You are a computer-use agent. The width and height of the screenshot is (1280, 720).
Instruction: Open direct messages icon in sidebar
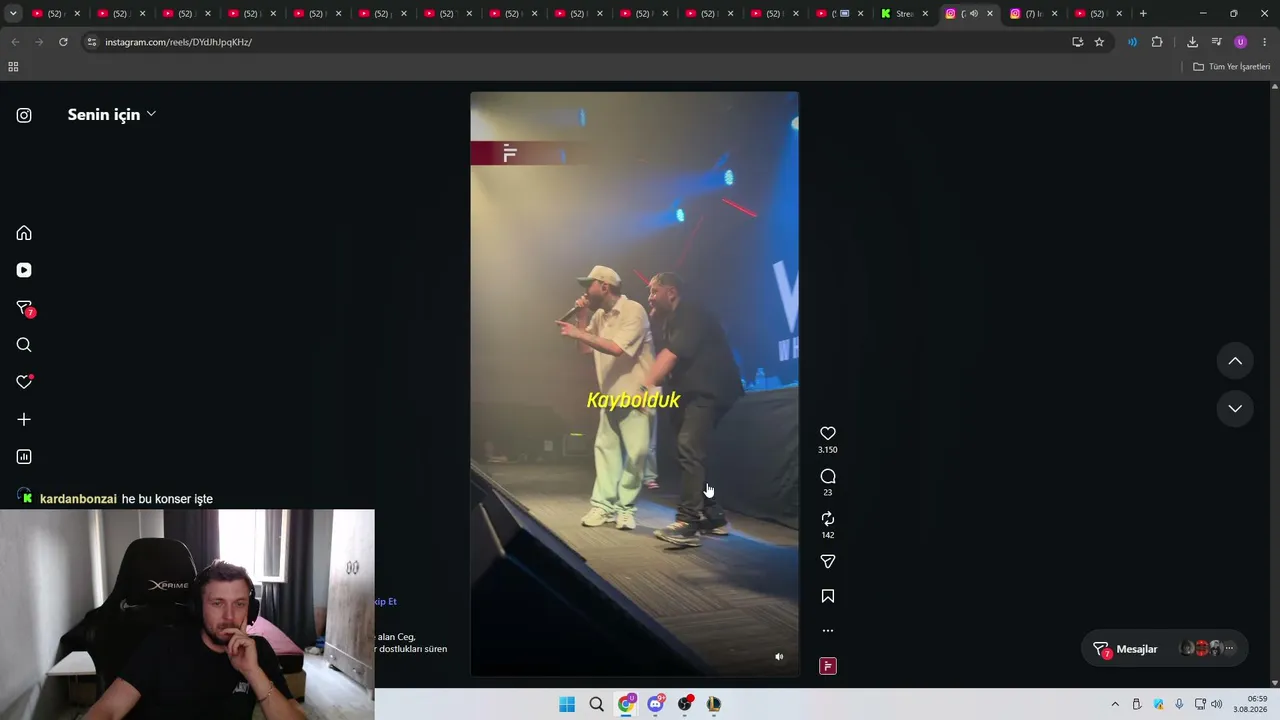click(x=24, y=308)
